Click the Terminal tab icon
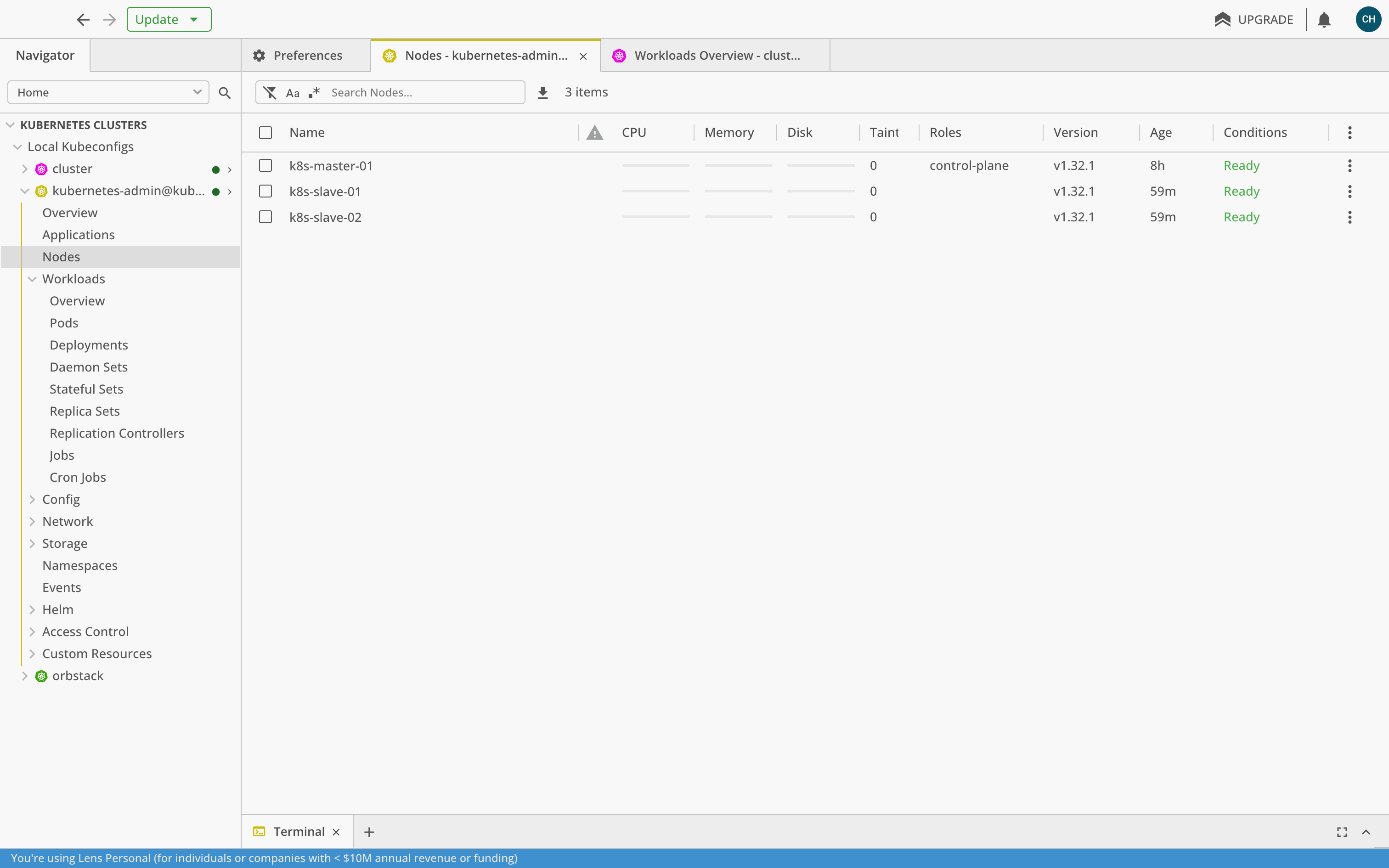Screen dimensions: 1389x868 260,831
